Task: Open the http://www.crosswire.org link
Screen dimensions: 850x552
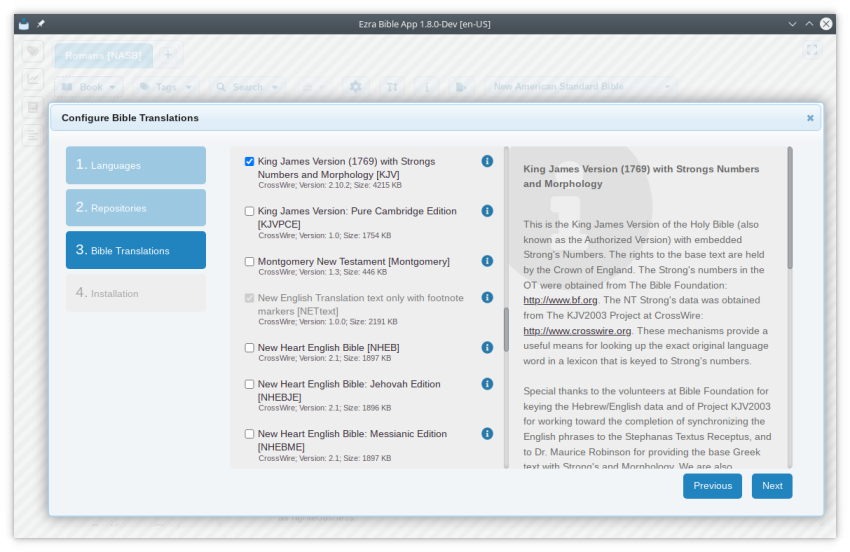Action: pos(577,331)
